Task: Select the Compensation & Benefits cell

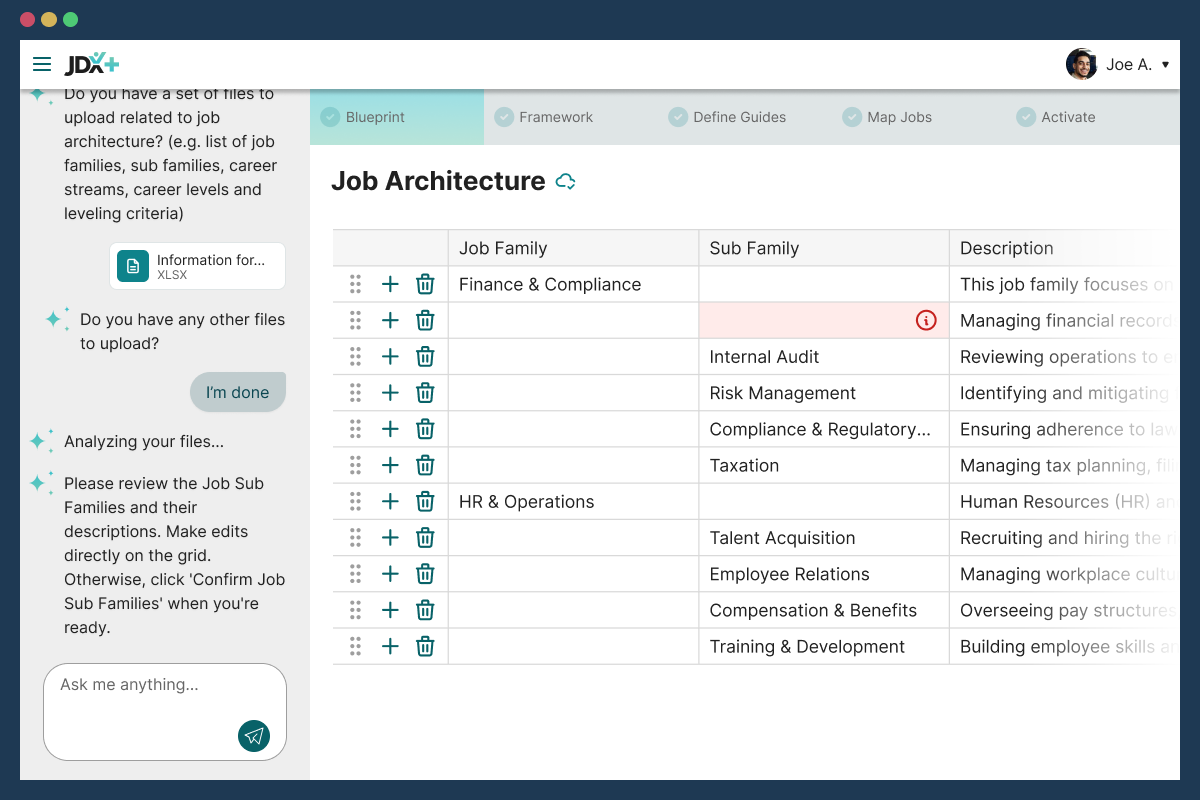Action: [824, 610]
